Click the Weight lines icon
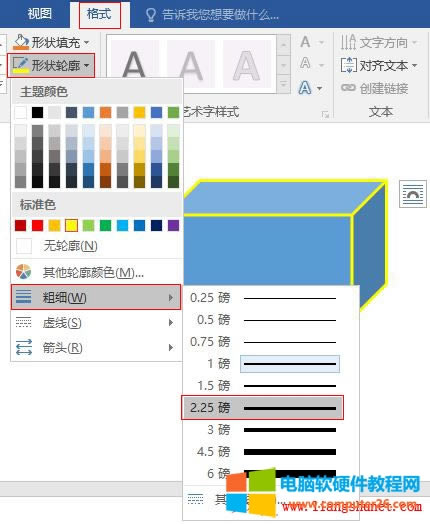This screenshot has width=430, height=524. (x=23, y=297)
